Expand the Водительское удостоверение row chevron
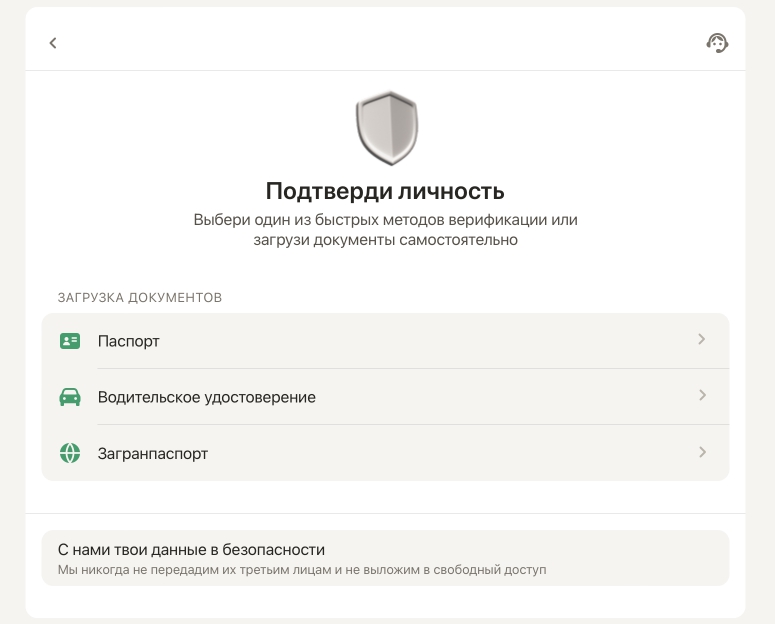 point(702,396)
